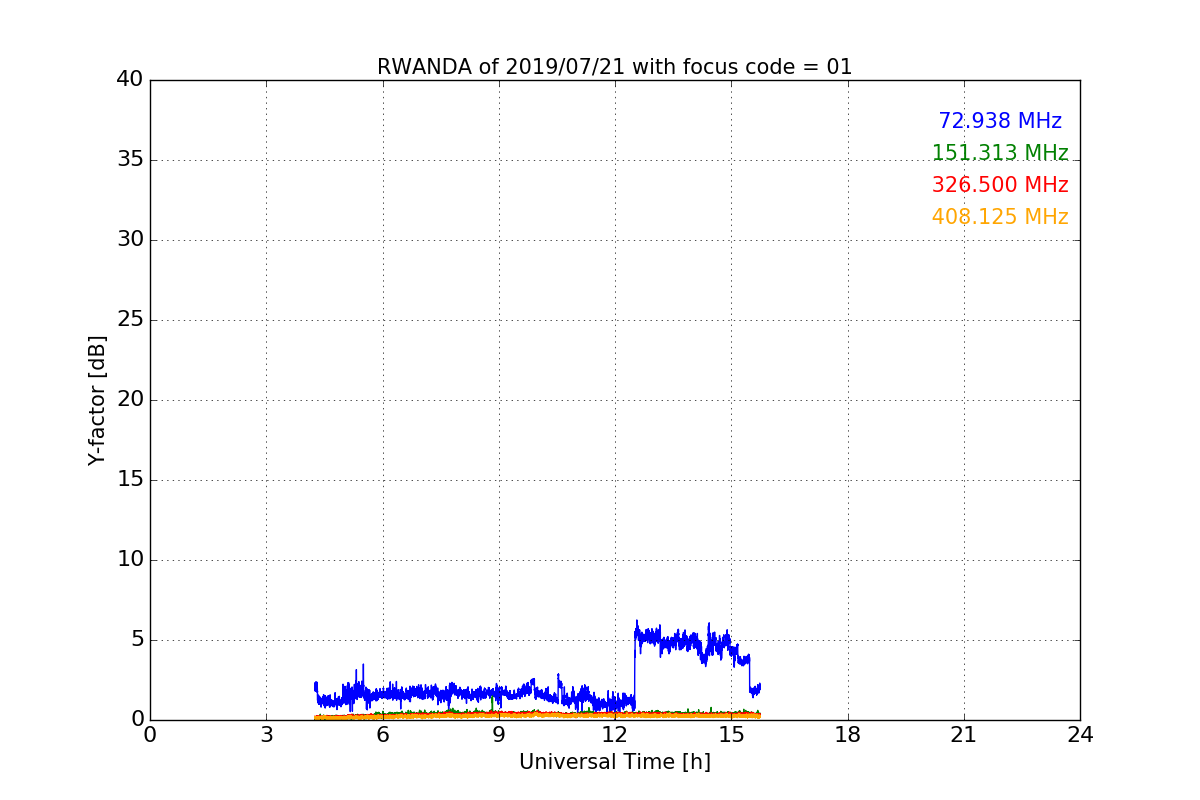The height and width of the screenshot is (800, 1200).
Task: Click the y-axis tick label 20
Action: (x=130, y=400)
